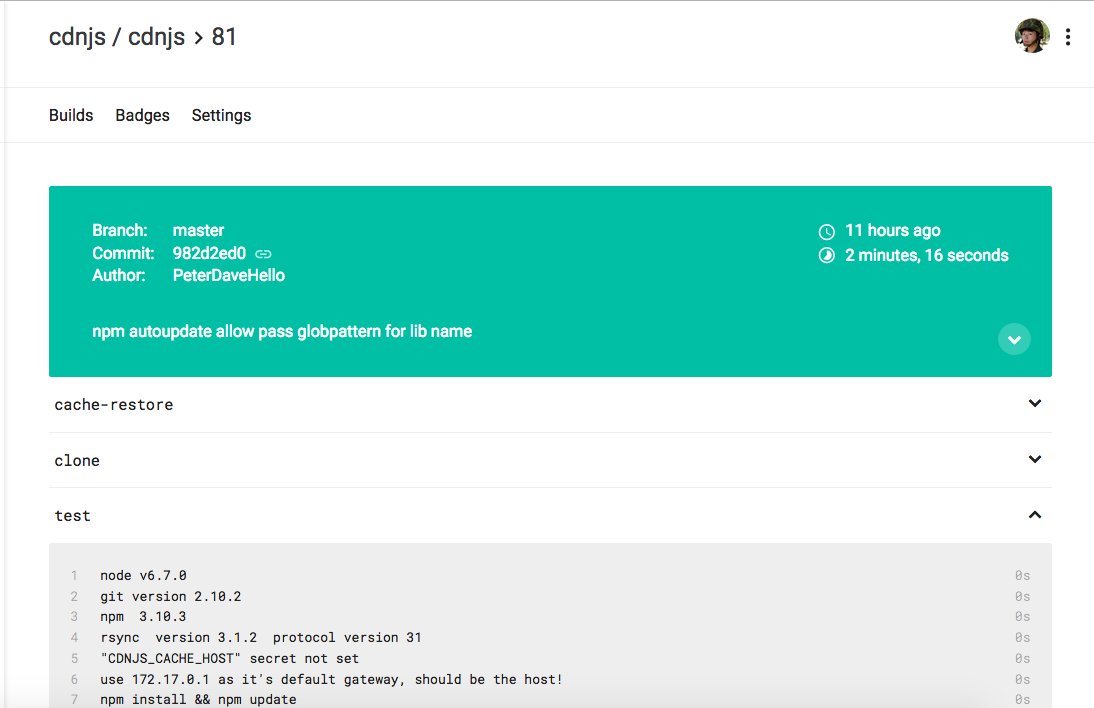
Task: Click the 0s timing on node line
Action: click(x=1022, y=575)
